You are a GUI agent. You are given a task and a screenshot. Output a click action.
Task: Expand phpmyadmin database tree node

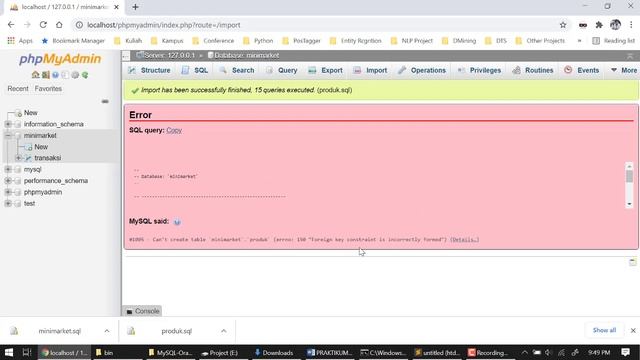tap(8, 192)
